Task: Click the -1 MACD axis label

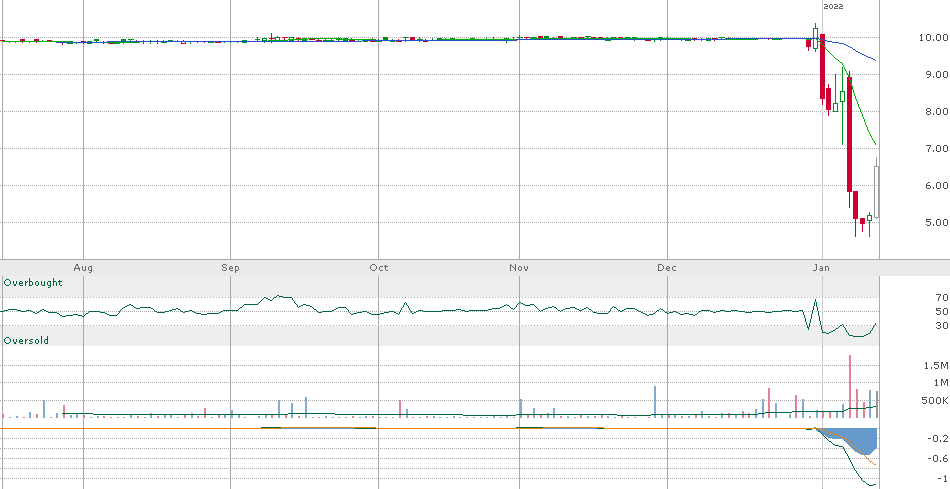Action: [942, 479]
